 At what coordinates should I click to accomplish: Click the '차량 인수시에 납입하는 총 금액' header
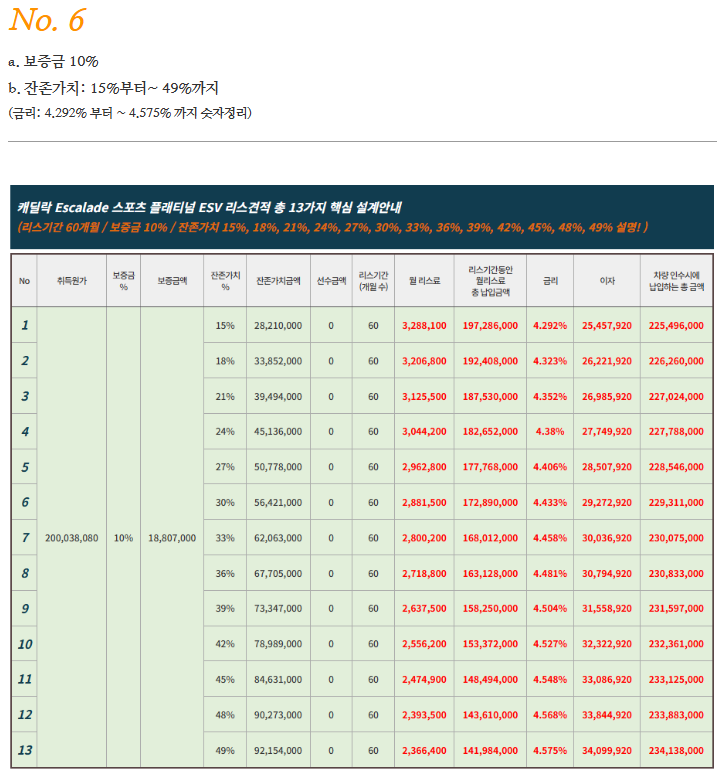pyautogui.click(x=676, y=281)
